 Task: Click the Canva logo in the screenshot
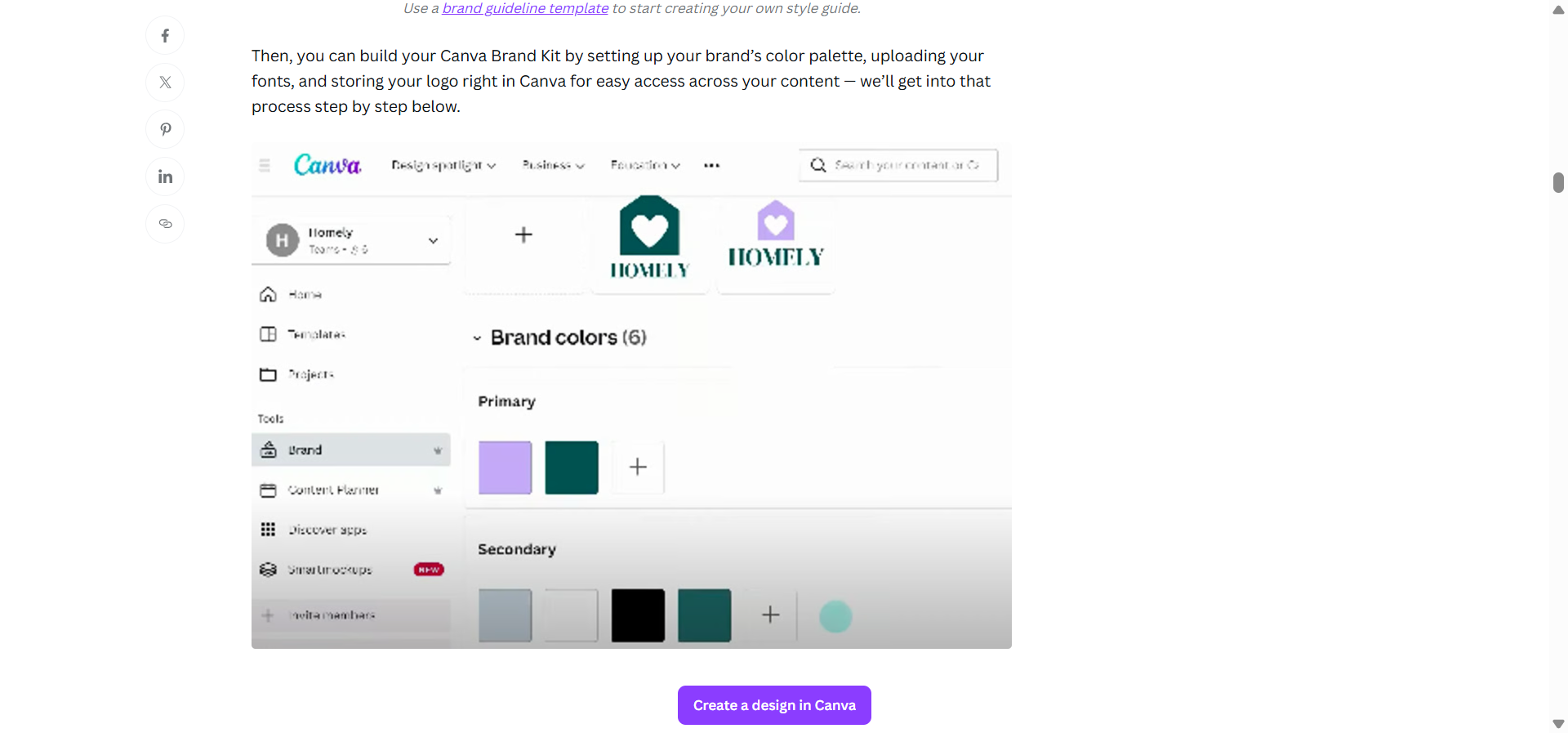[327, 165]
